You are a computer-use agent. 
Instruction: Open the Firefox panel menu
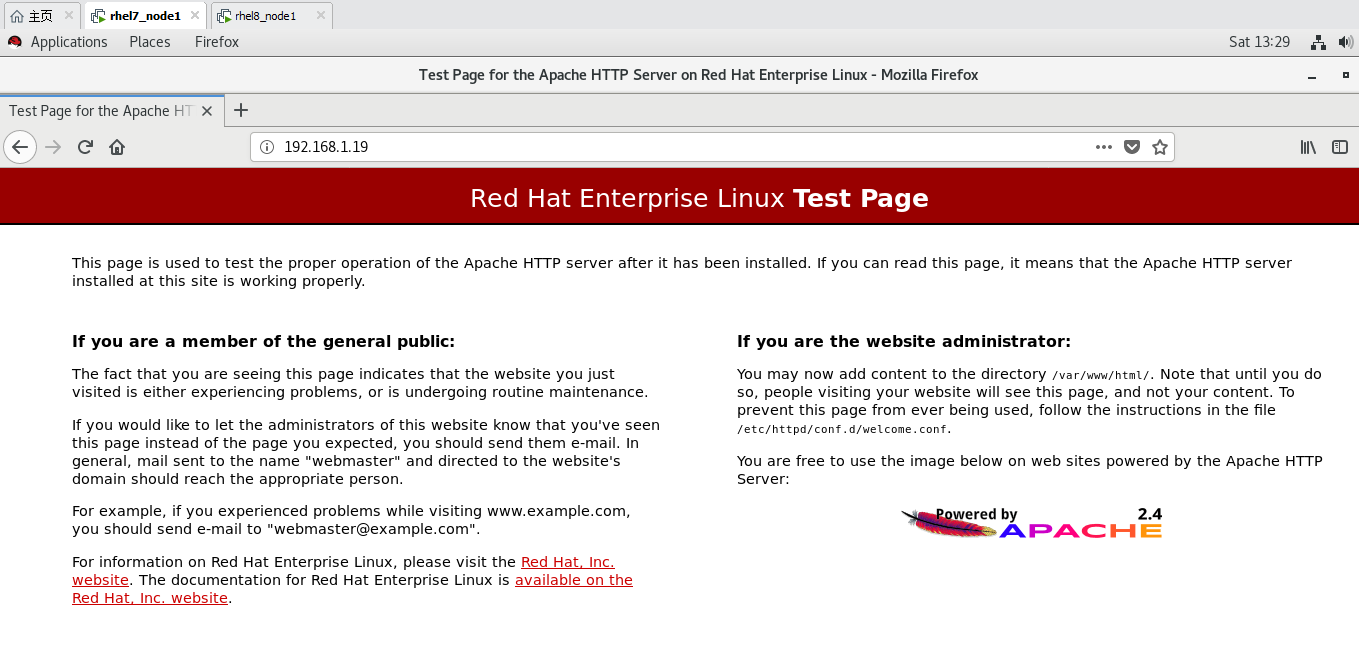coord(217,42)
